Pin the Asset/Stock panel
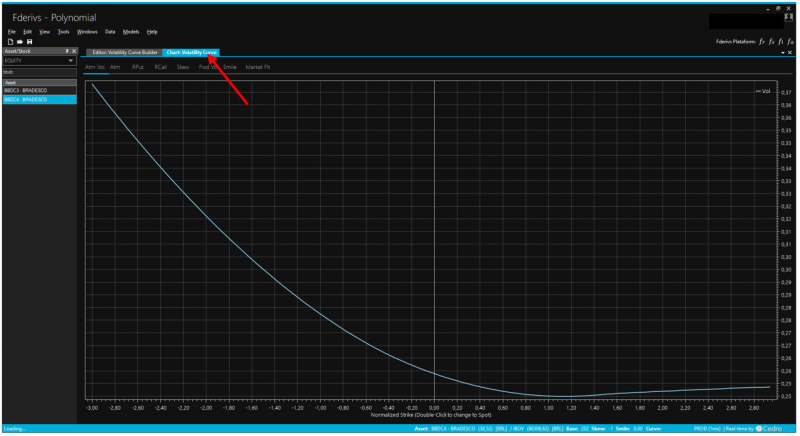The image size is (800, 436). pyautogui.click(x=67, y=51)
